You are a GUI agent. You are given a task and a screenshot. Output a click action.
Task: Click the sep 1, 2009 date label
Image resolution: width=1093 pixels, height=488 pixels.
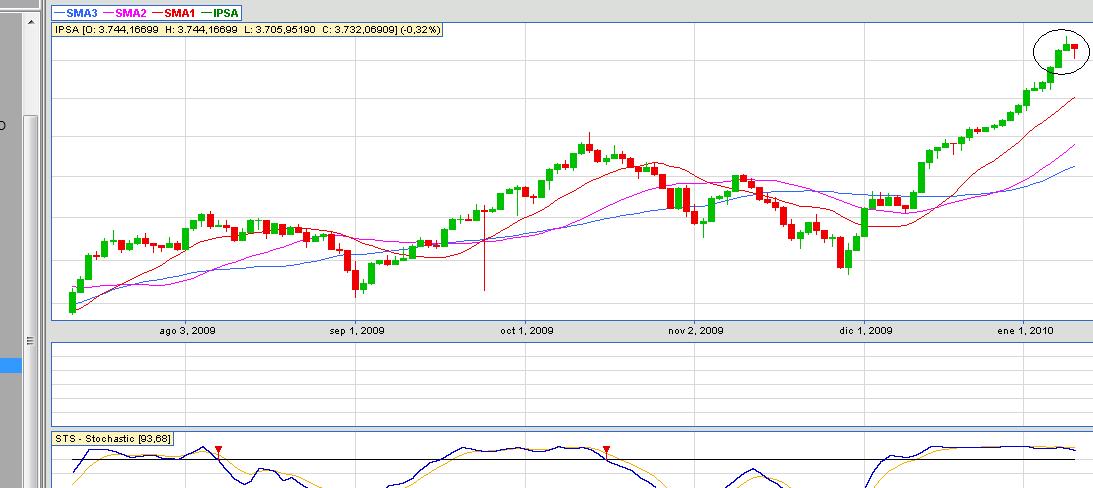tap(356, 330)
